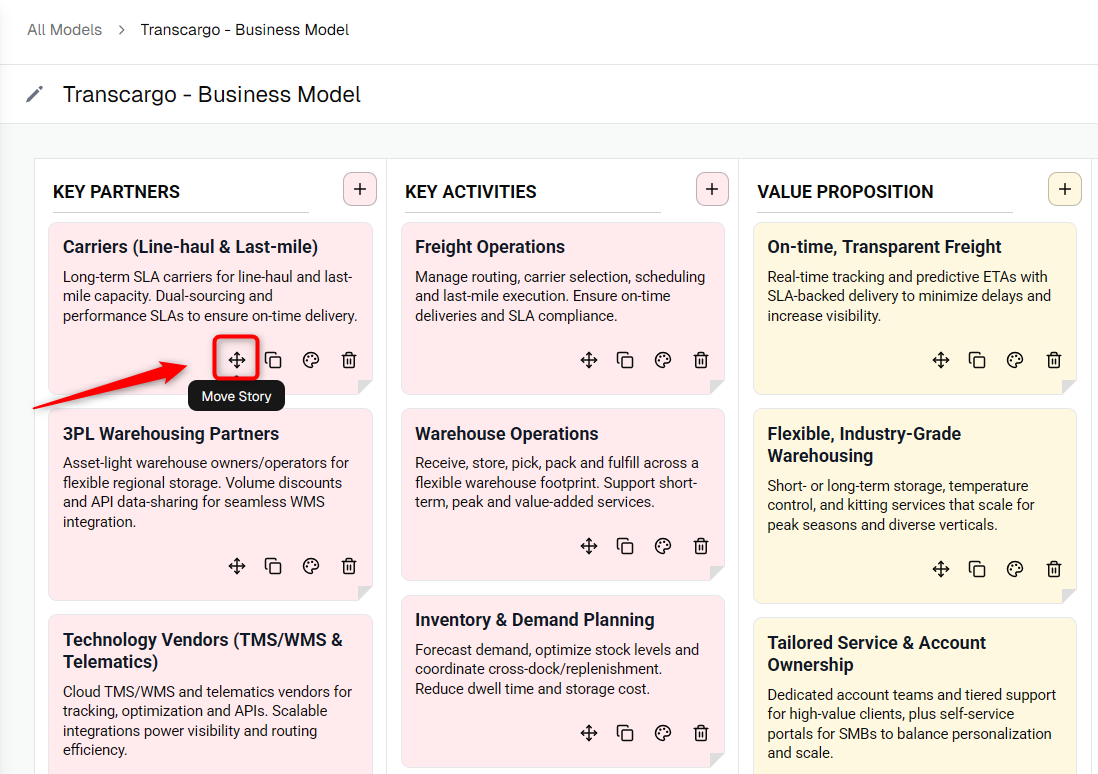Duplicate the Freight Operations card
Screen dimensions: 1098x774
[x=625, y=360]
